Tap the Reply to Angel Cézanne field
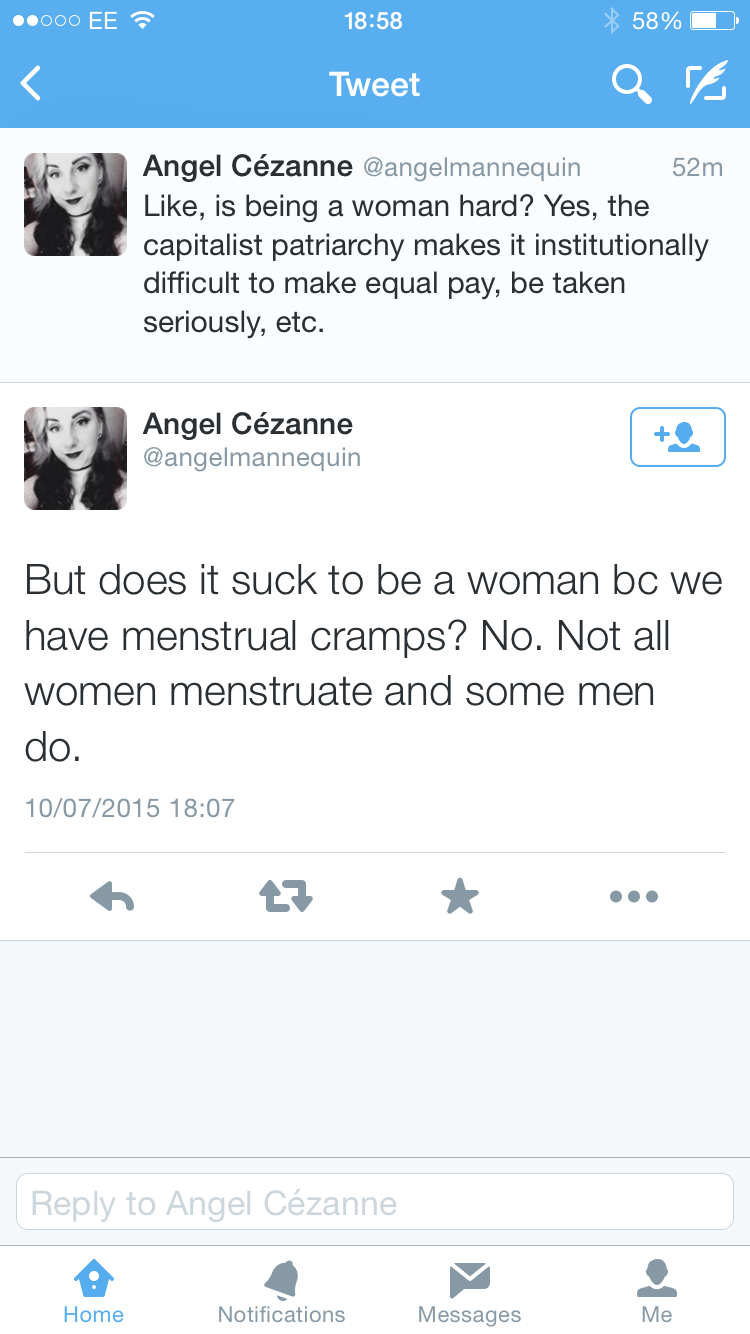This screenshot has height=1334, width=750. tap(375, 1202)
